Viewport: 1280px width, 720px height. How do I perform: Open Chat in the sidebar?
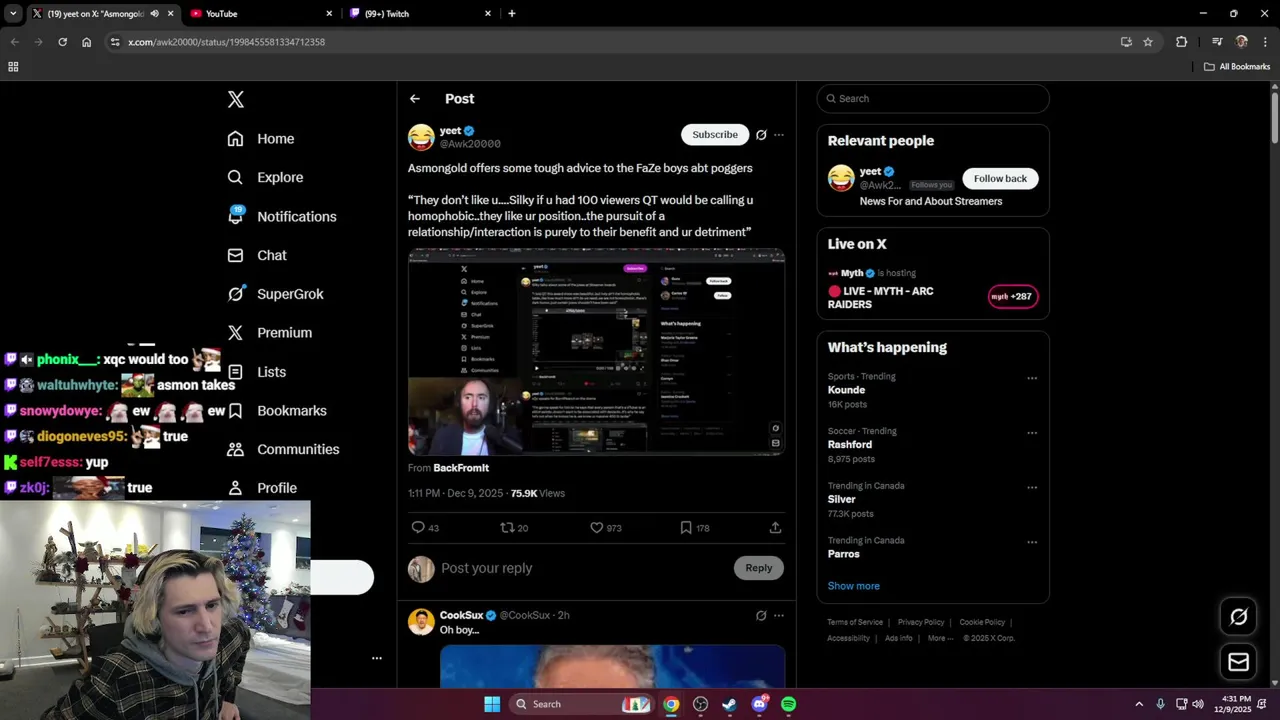257,255
